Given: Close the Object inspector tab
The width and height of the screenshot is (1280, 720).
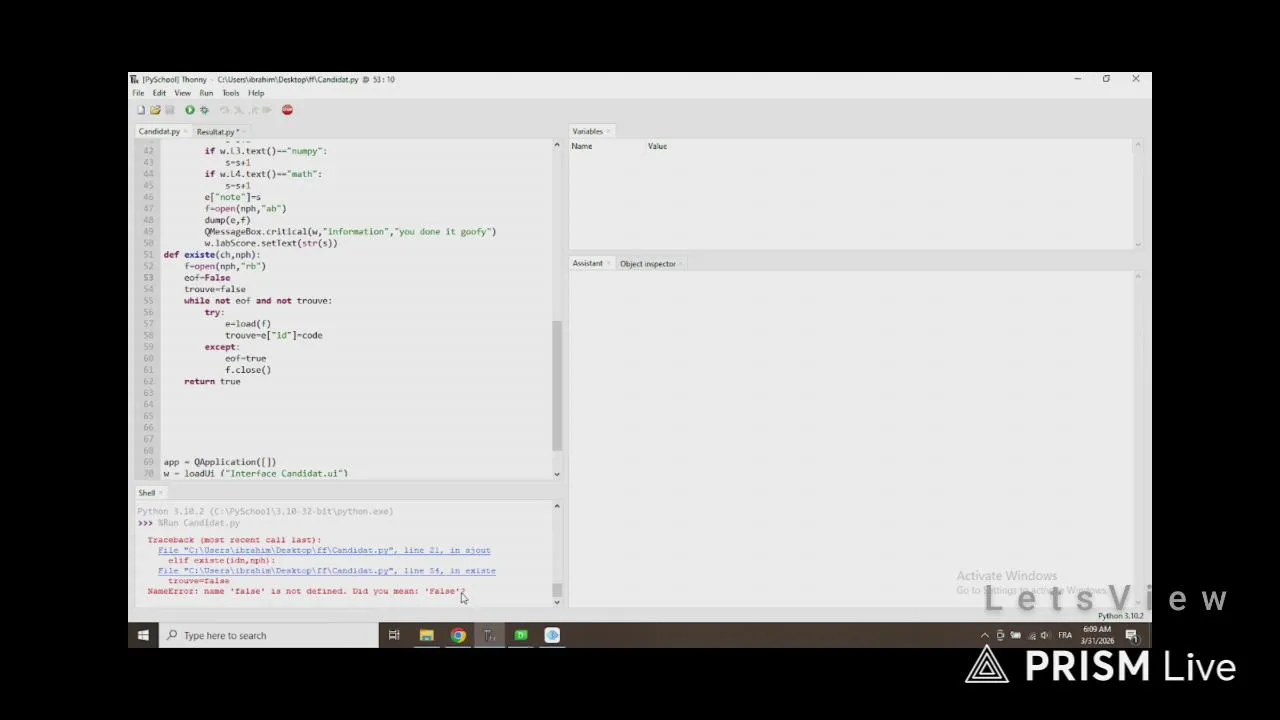Looking at the screenshot, I should 681,264.
